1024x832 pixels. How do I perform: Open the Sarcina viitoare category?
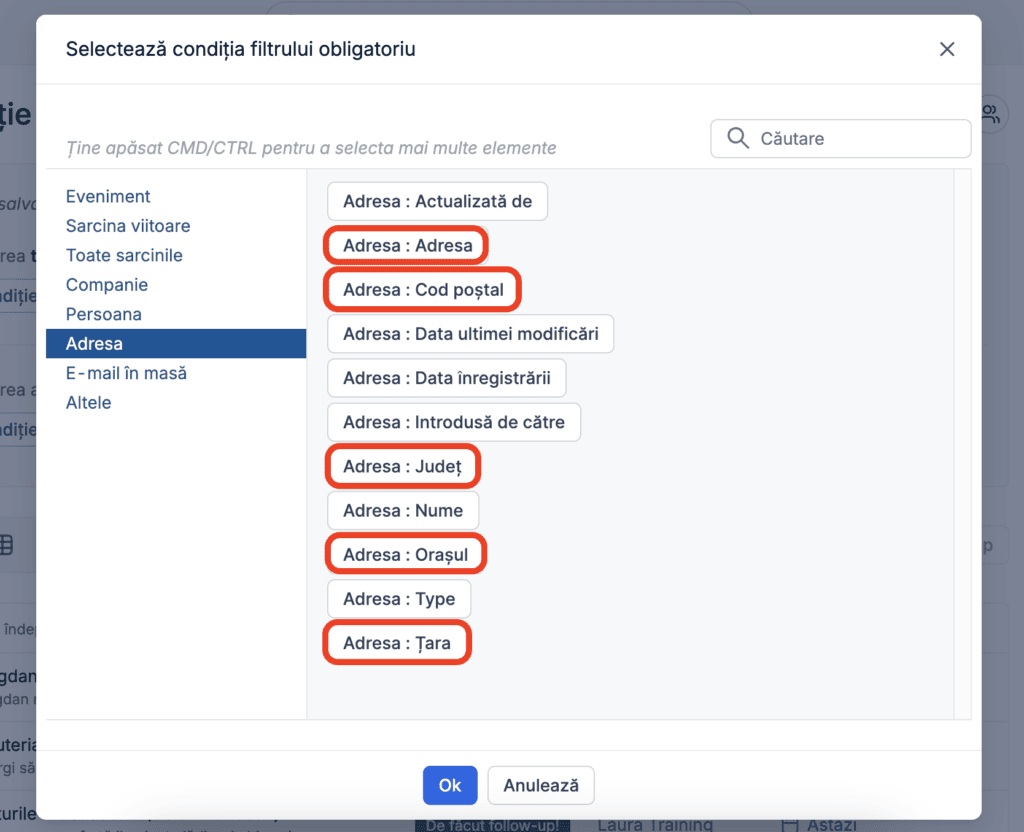tap(128, 225)
